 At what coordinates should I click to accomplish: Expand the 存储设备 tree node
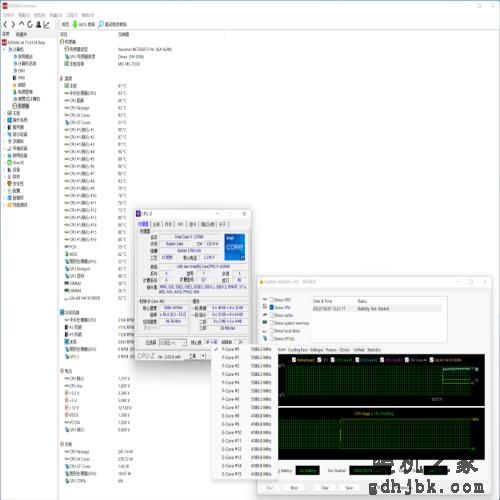4,148
